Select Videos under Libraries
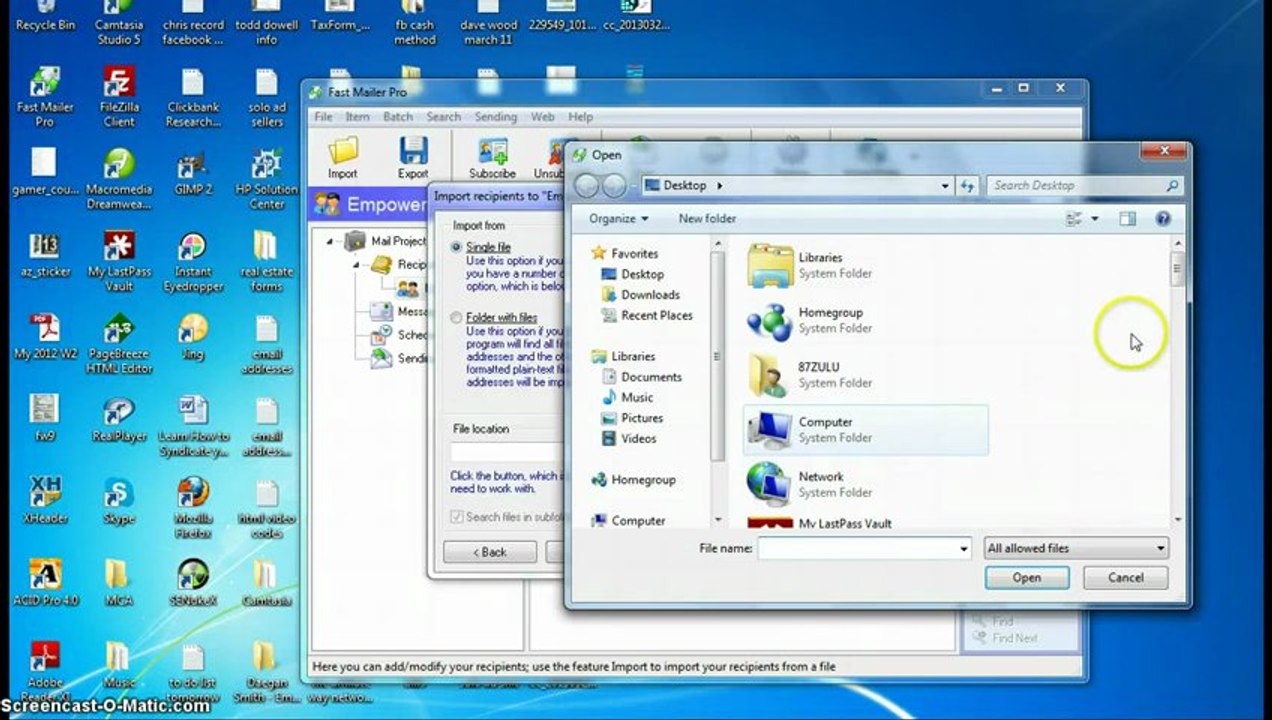This screenshot has width=1272, height=720. click(639, 439)
